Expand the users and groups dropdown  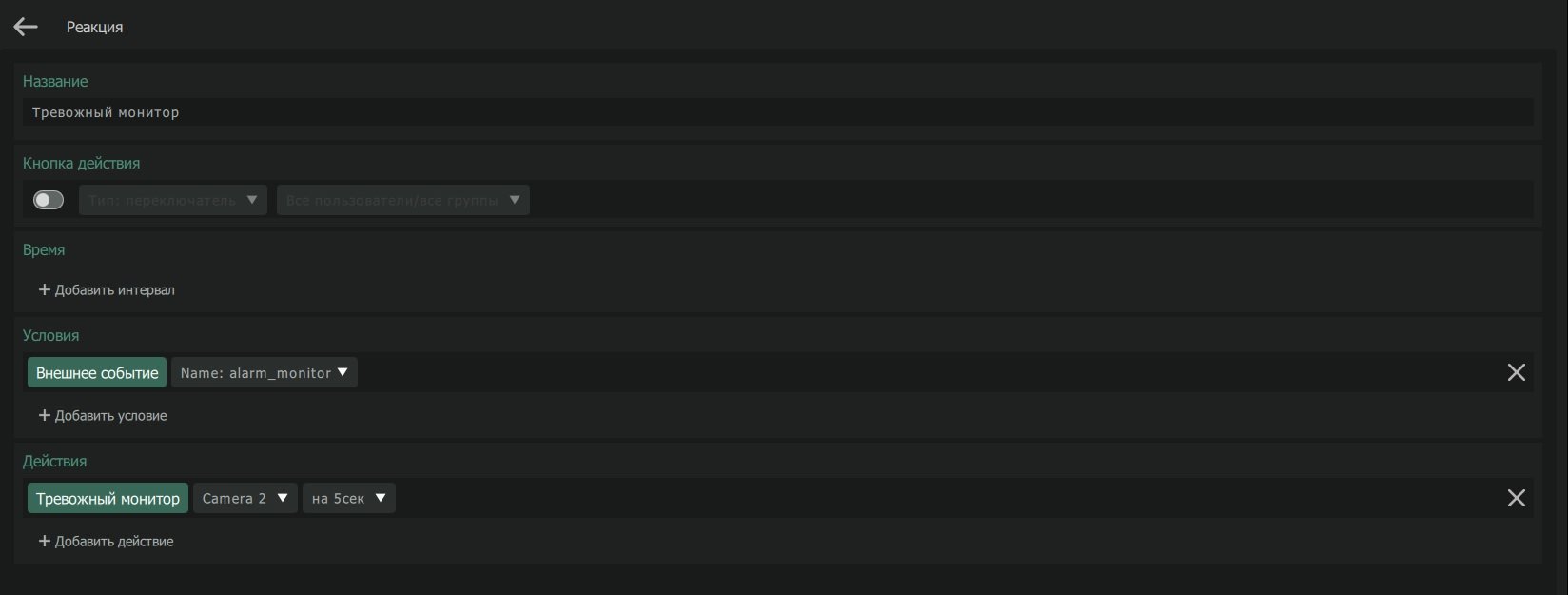pos(402,200)
